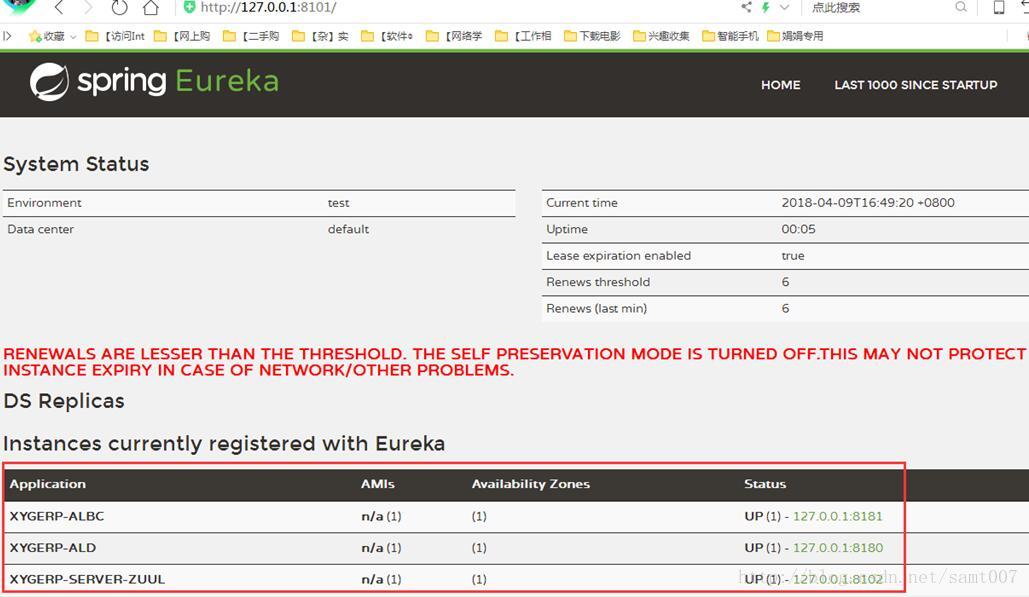1029x597 pixels.
Task: Click the red RENEWALS ARE LESSER warning text
Action: coord(514,361)
